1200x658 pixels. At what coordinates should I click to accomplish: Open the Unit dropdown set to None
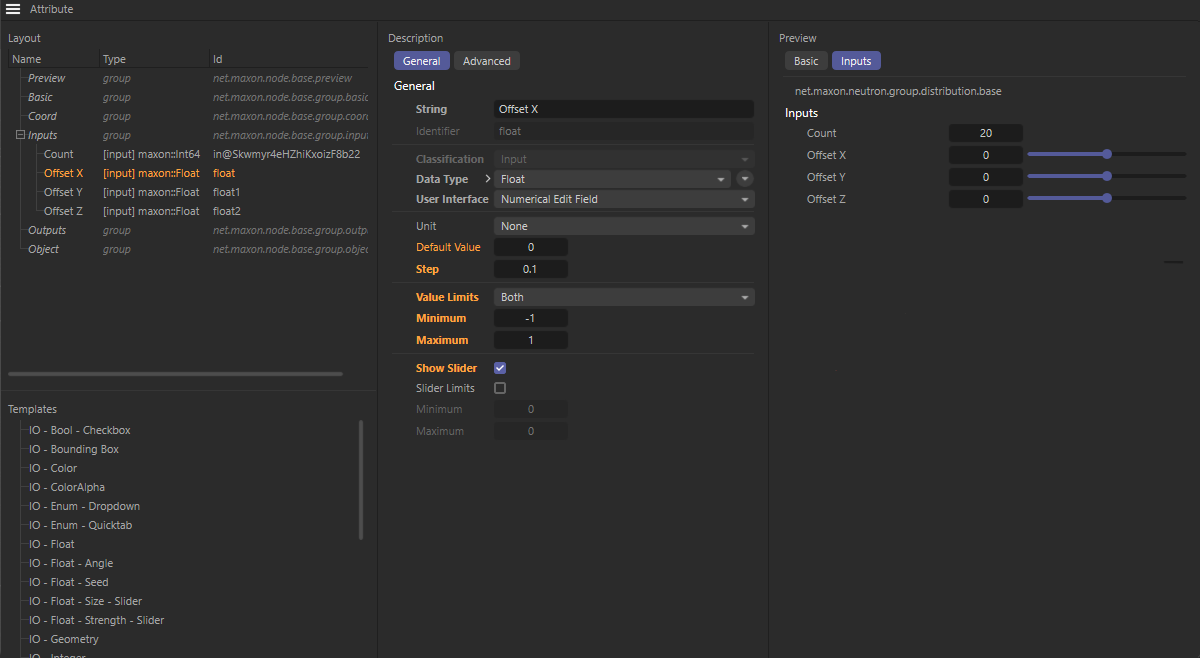[x=624, y=226]
